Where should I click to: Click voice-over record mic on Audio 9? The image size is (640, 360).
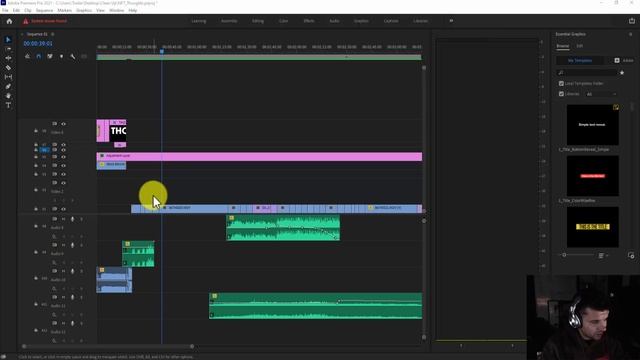(x=73, y=245)
